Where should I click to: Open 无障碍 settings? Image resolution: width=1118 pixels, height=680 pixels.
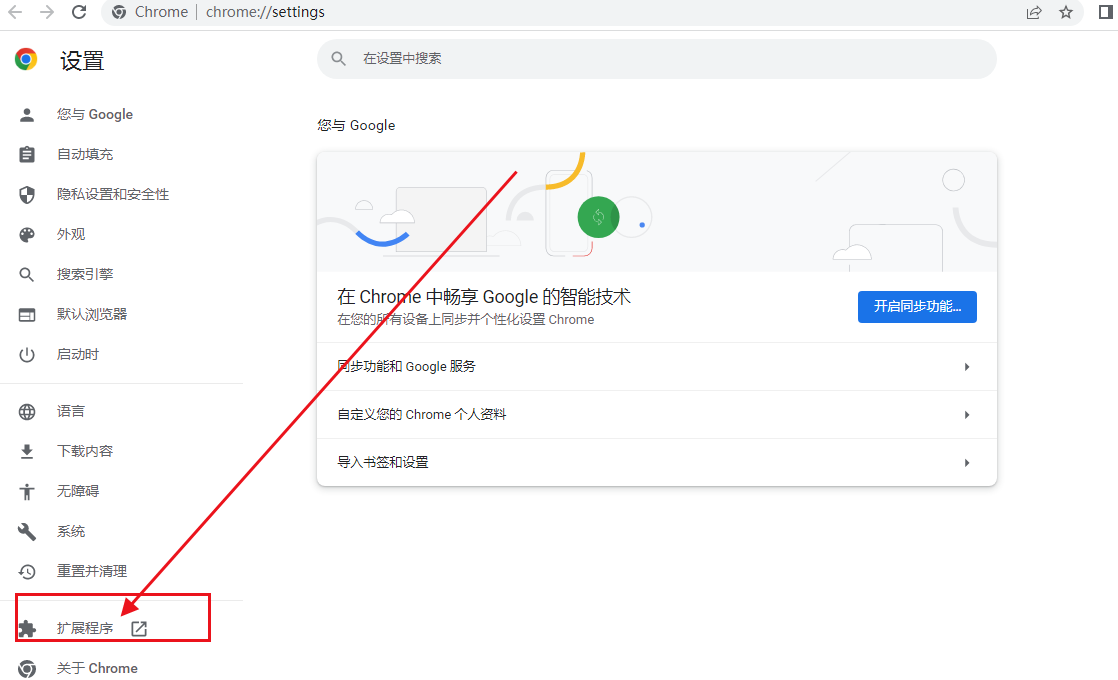(x=78, y=490)
